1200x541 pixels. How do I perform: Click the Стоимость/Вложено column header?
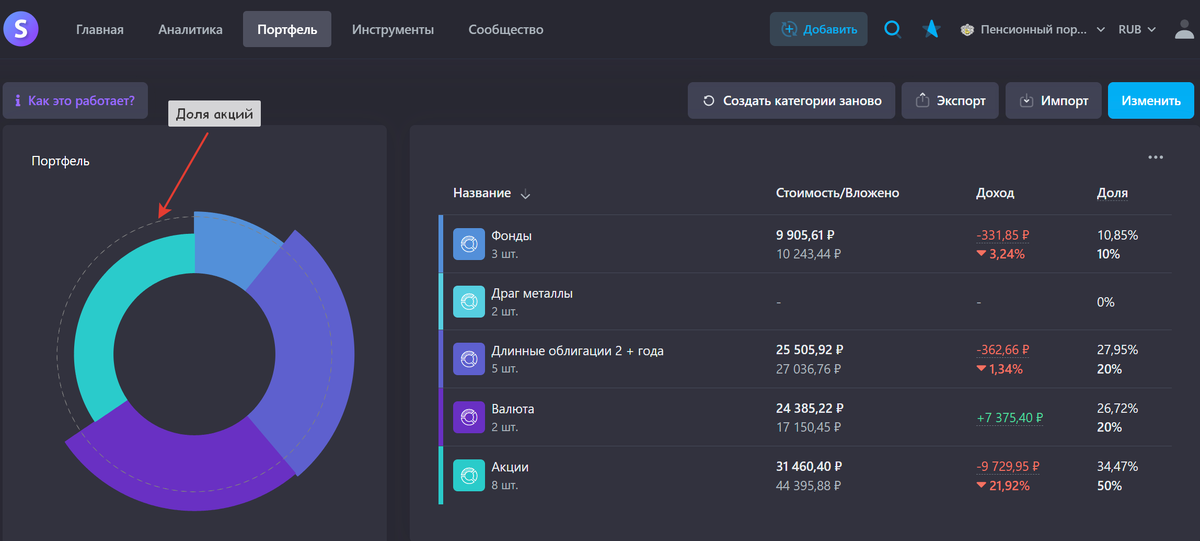pos(837,193)
